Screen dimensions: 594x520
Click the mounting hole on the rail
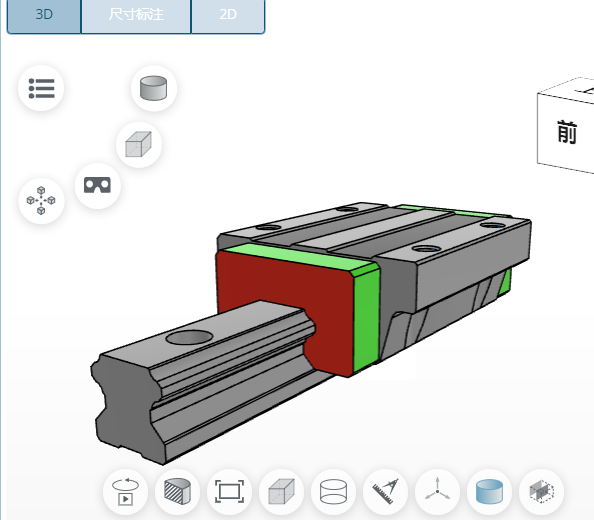tap(189, 337)
